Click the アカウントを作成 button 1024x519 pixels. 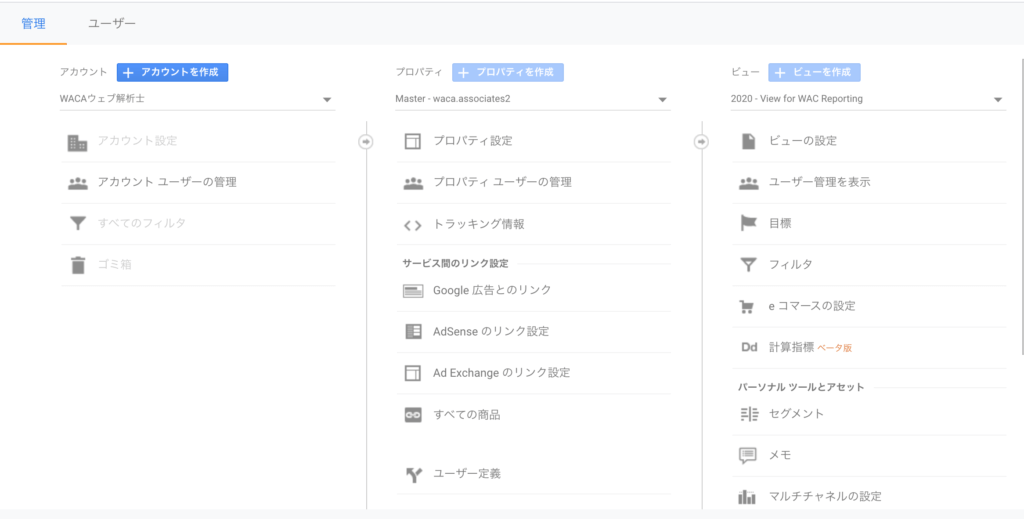point(172,72)
